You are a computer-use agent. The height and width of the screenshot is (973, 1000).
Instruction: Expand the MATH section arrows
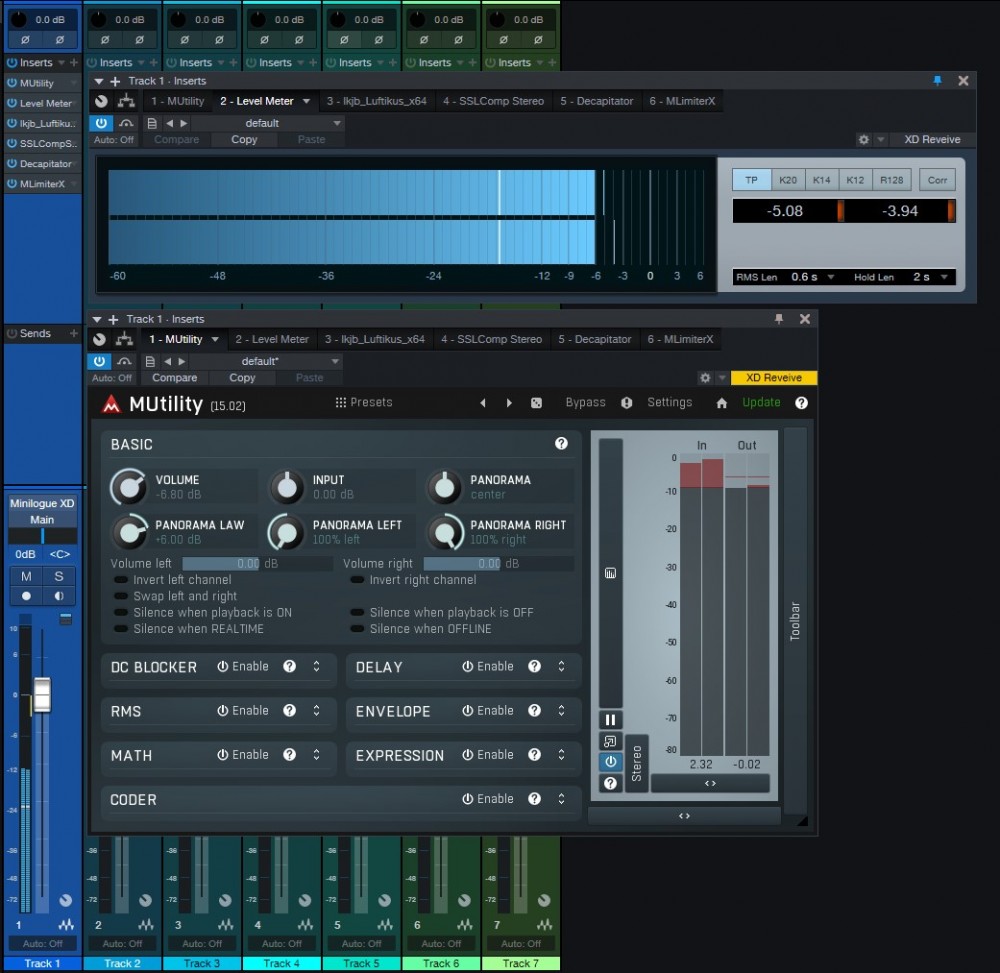(x=316, y=755)
